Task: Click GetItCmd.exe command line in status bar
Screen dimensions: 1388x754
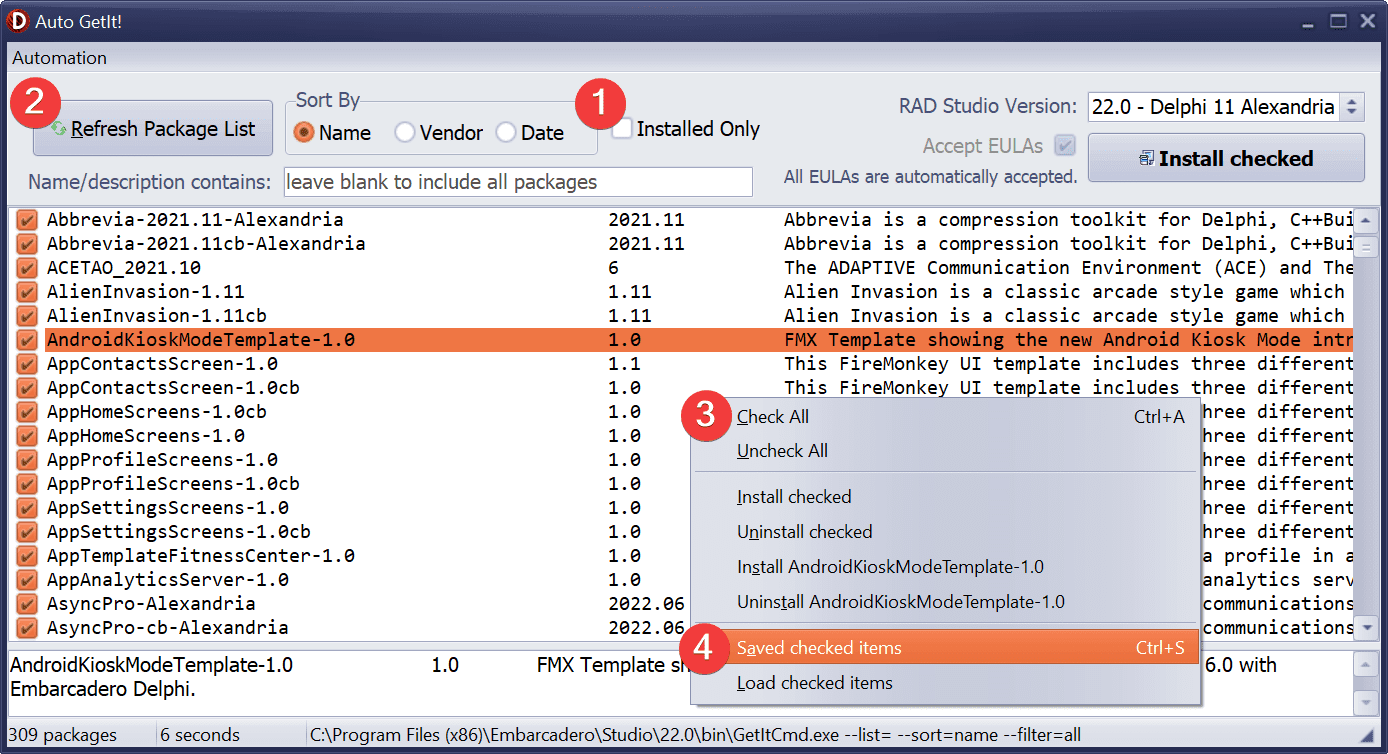Action: (x=695, y=735)
